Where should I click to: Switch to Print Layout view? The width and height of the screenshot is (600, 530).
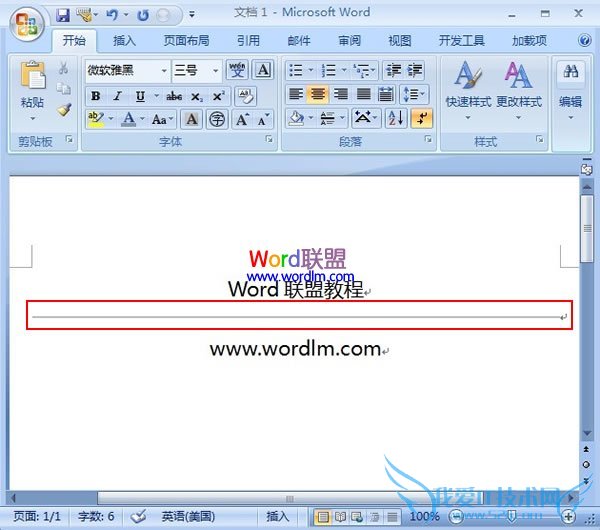click(x=323, y=517)
